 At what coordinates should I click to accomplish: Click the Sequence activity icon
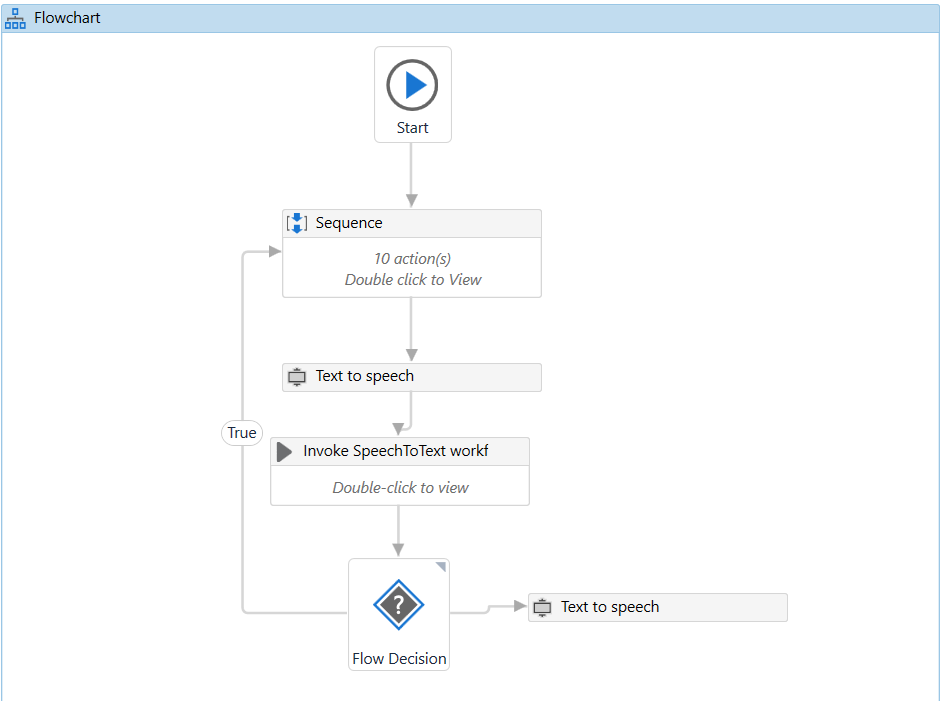click(x=297, y=223)
